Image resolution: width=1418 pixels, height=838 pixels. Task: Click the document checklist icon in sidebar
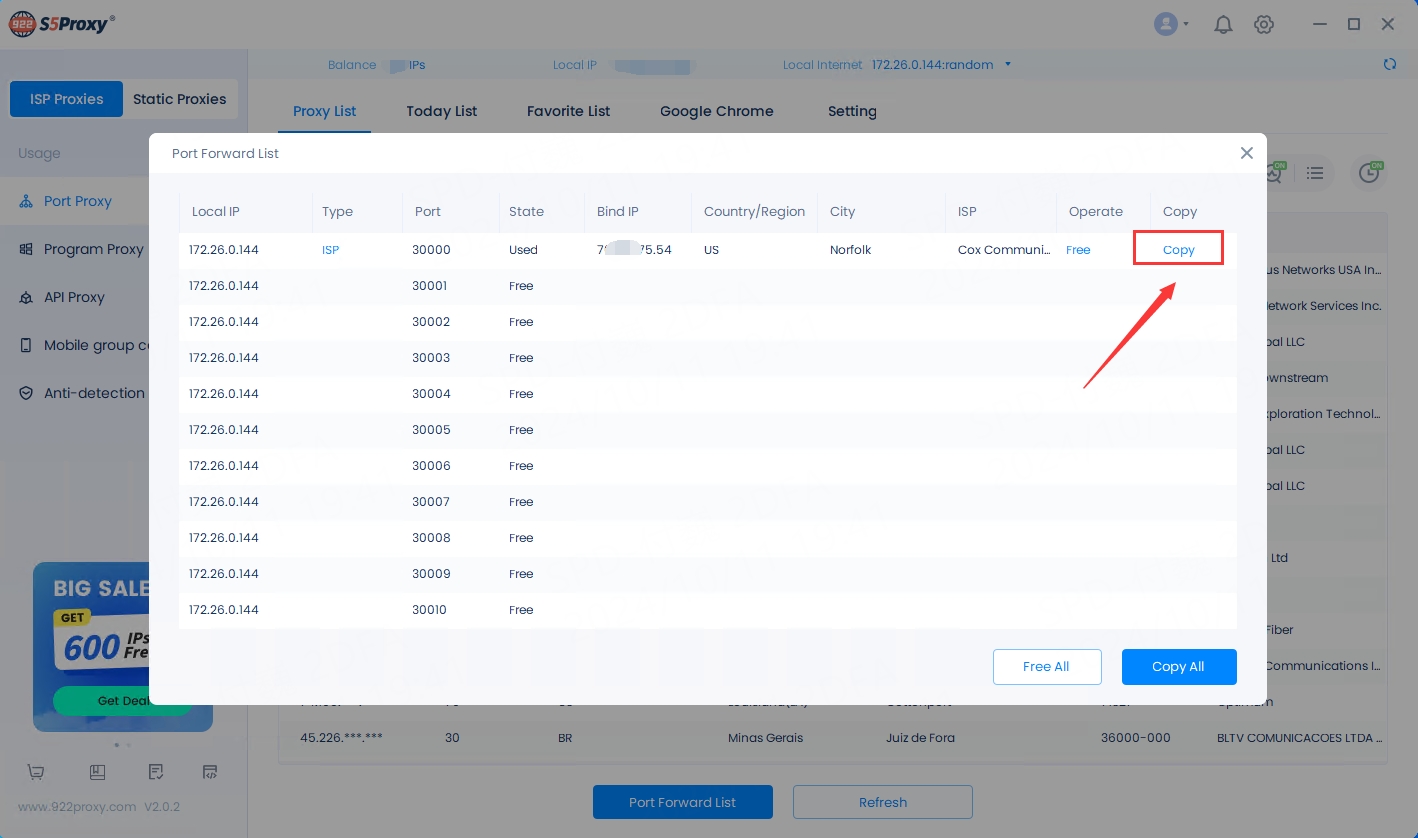click(156, 772)
